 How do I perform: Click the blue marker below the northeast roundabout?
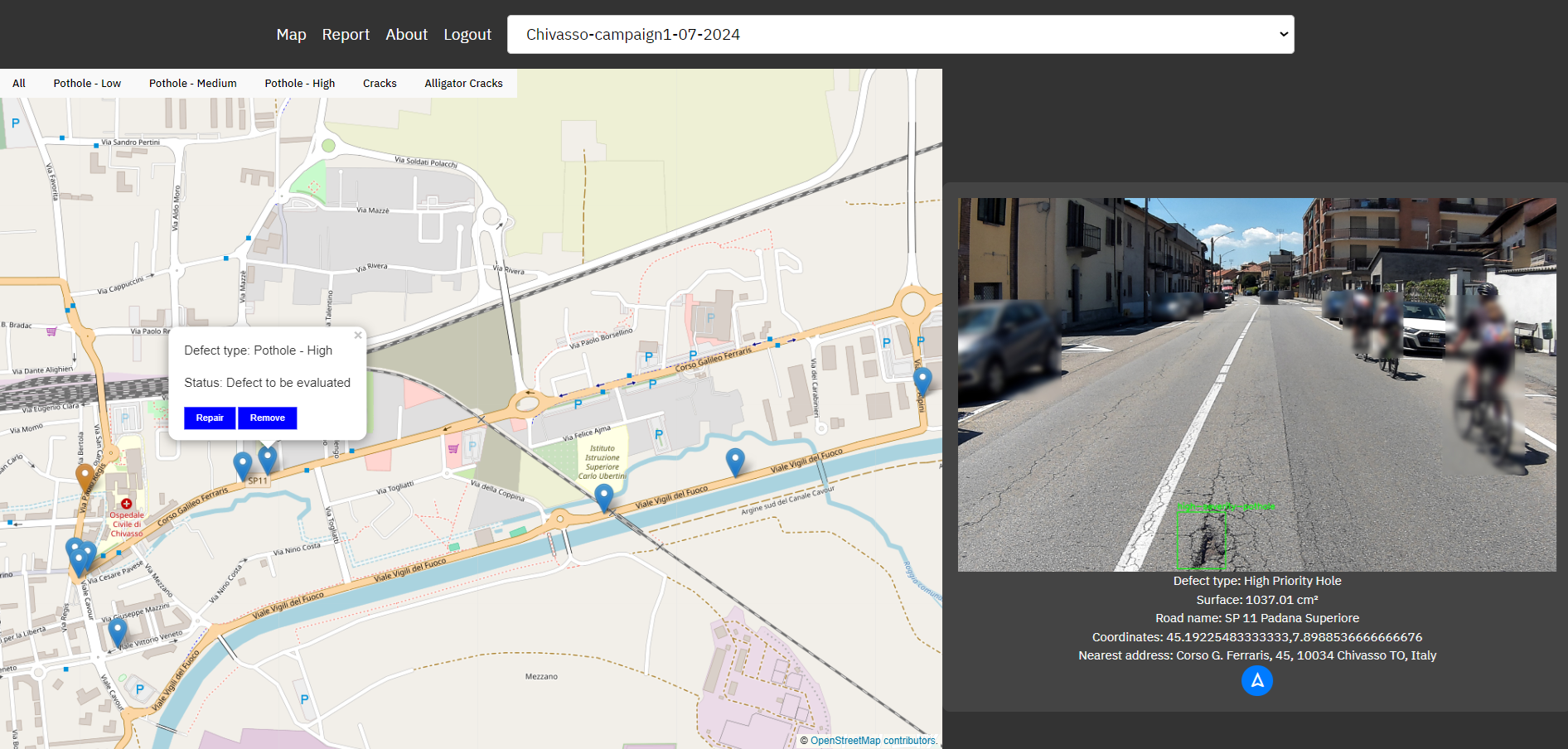click(922, 380)
